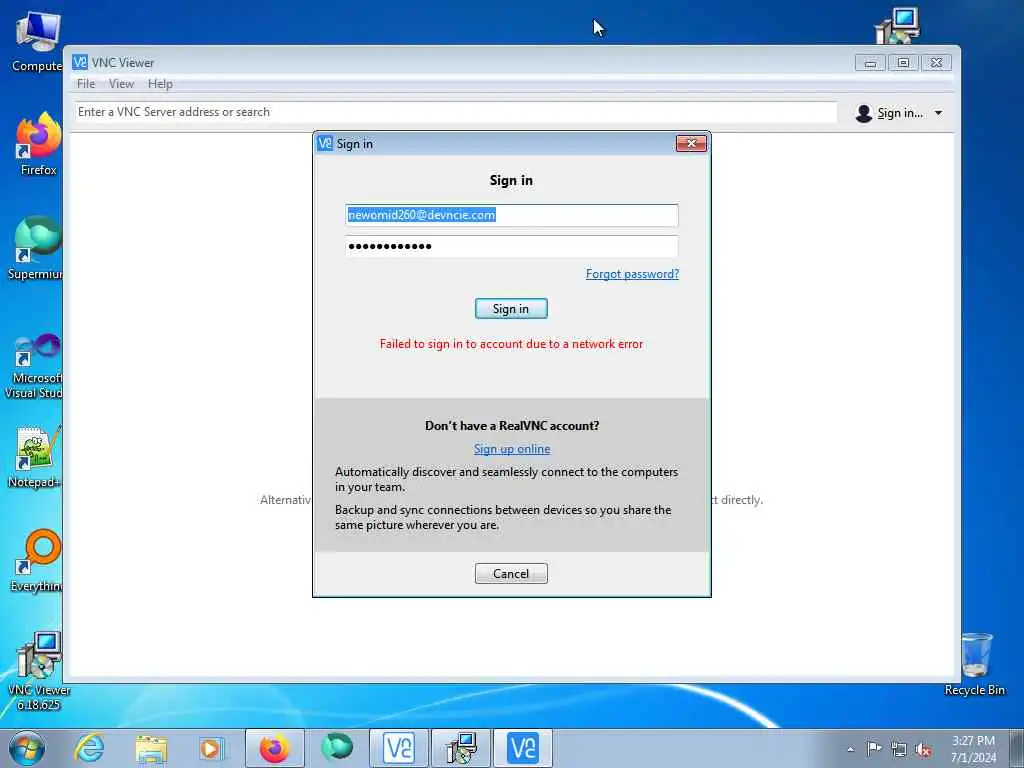Open the clock showing 3:27 PM

973,748
